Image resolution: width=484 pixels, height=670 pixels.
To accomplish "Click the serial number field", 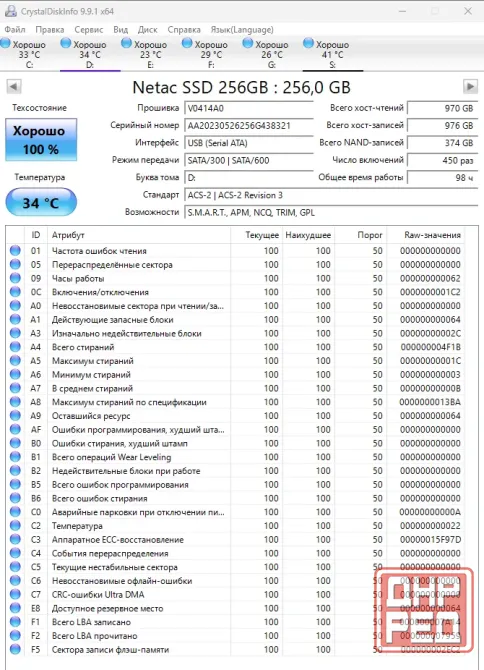I will (x=249, y=126).
